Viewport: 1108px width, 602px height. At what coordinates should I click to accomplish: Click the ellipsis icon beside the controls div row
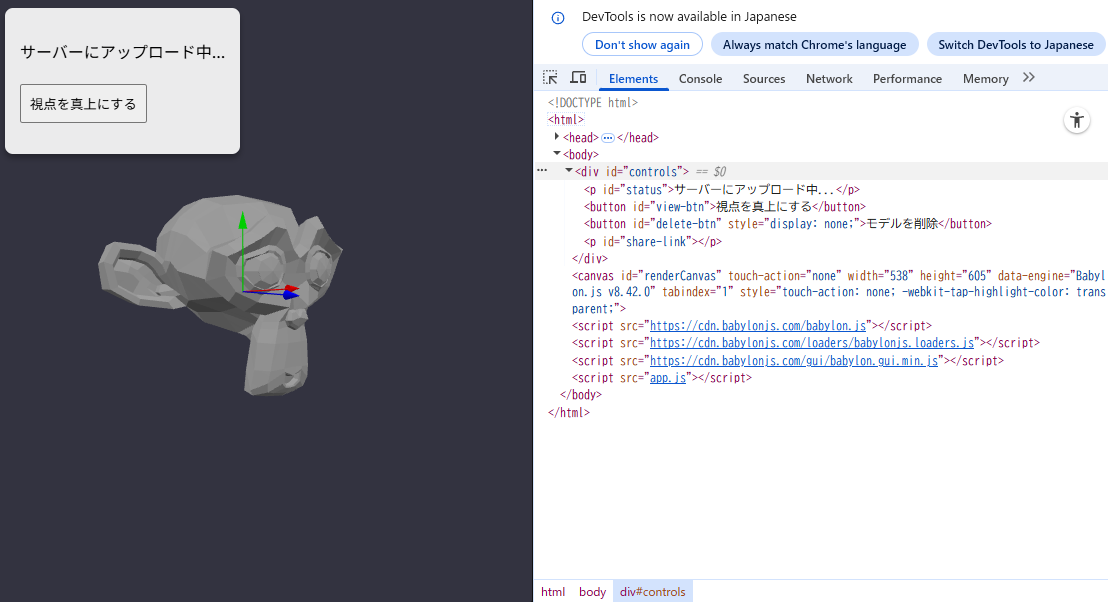(542, 171)
